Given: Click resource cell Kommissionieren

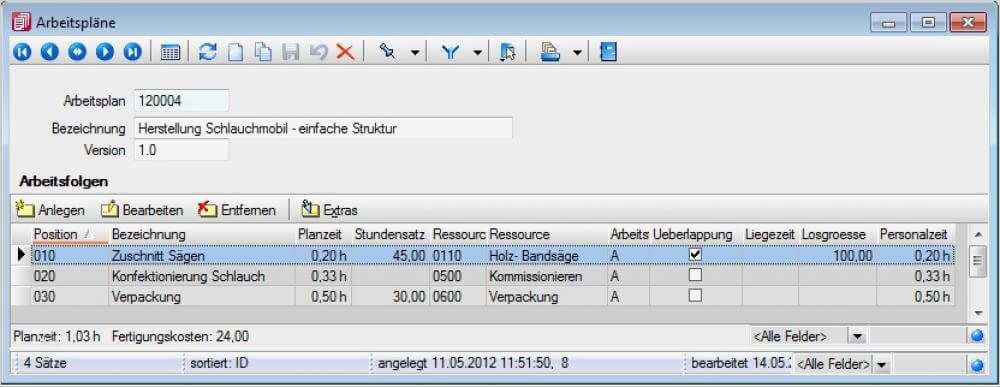Looking at the screenshot, I should click(x=547, y=277).
